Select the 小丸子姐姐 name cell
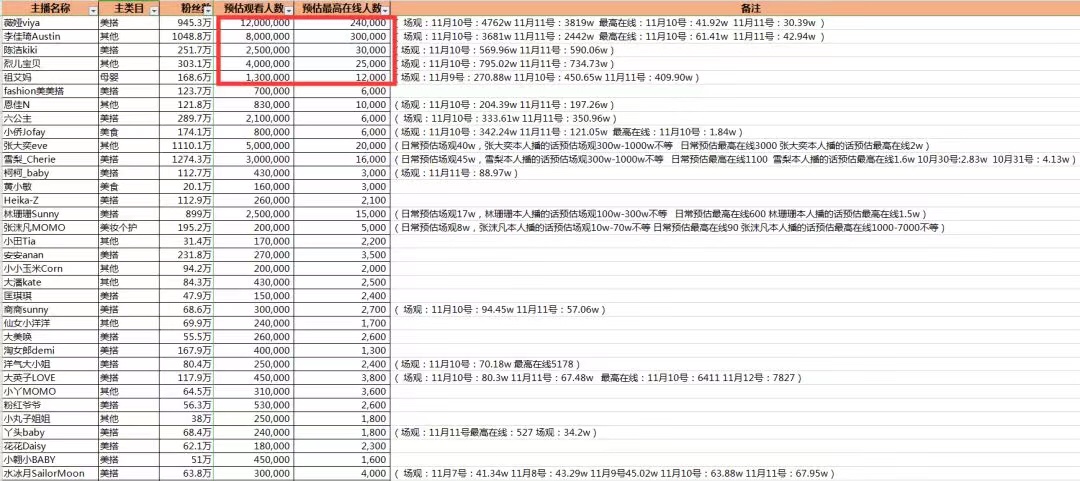 point(50,418)
